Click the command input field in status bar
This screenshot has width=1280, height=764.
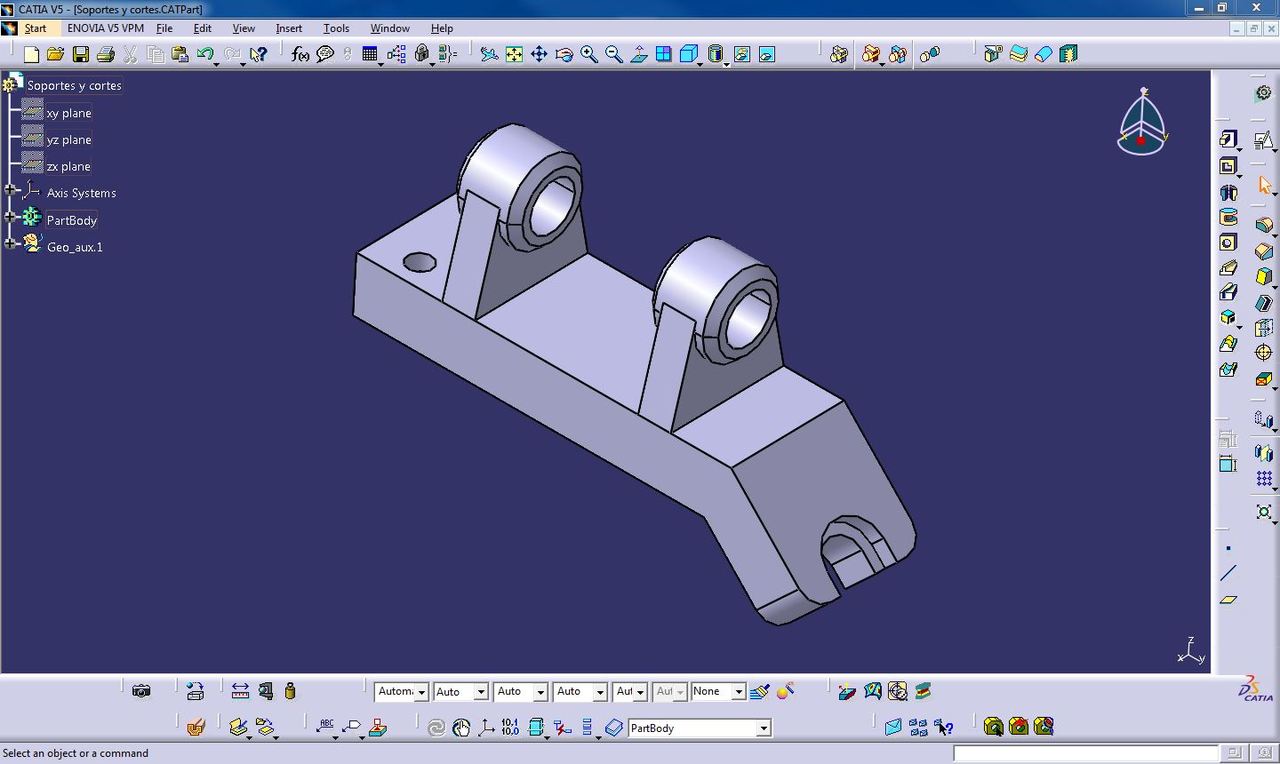pyautogui.click(x=1086, y=753)
